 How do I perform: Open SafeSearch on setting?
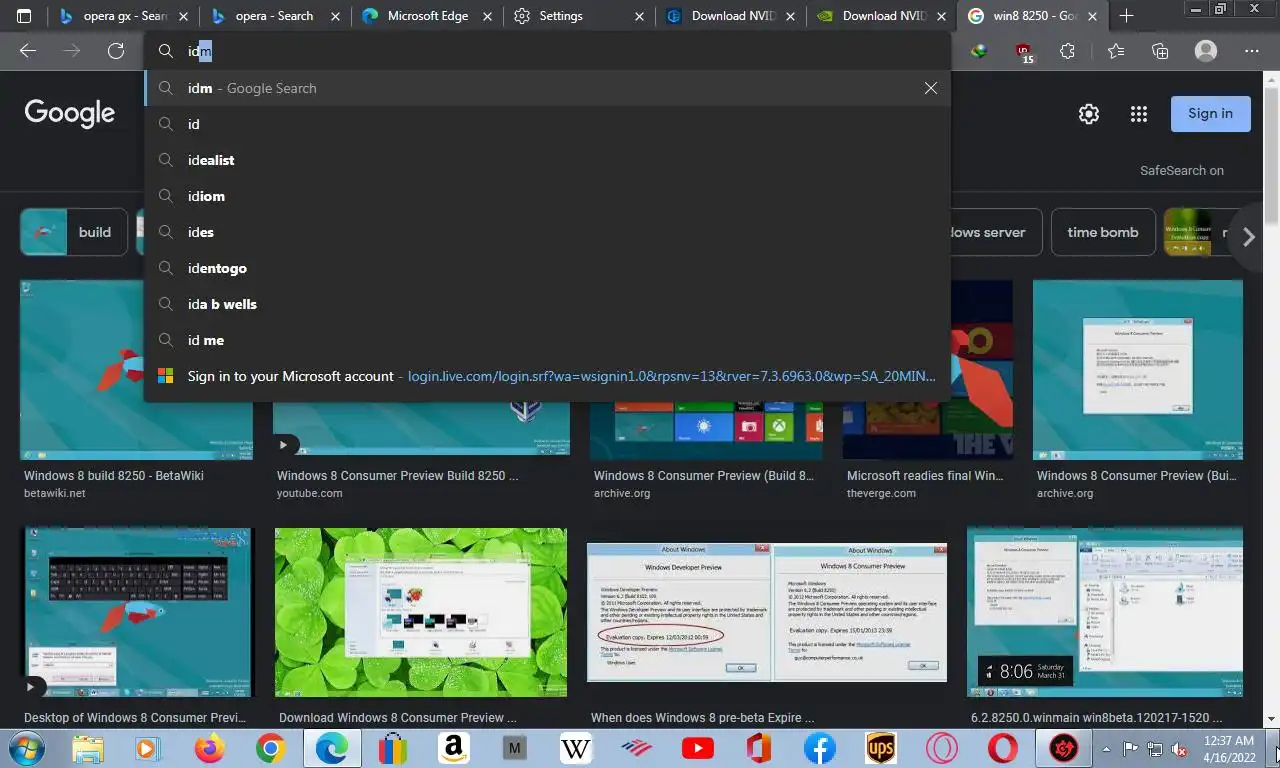(x=1182, y=171)
